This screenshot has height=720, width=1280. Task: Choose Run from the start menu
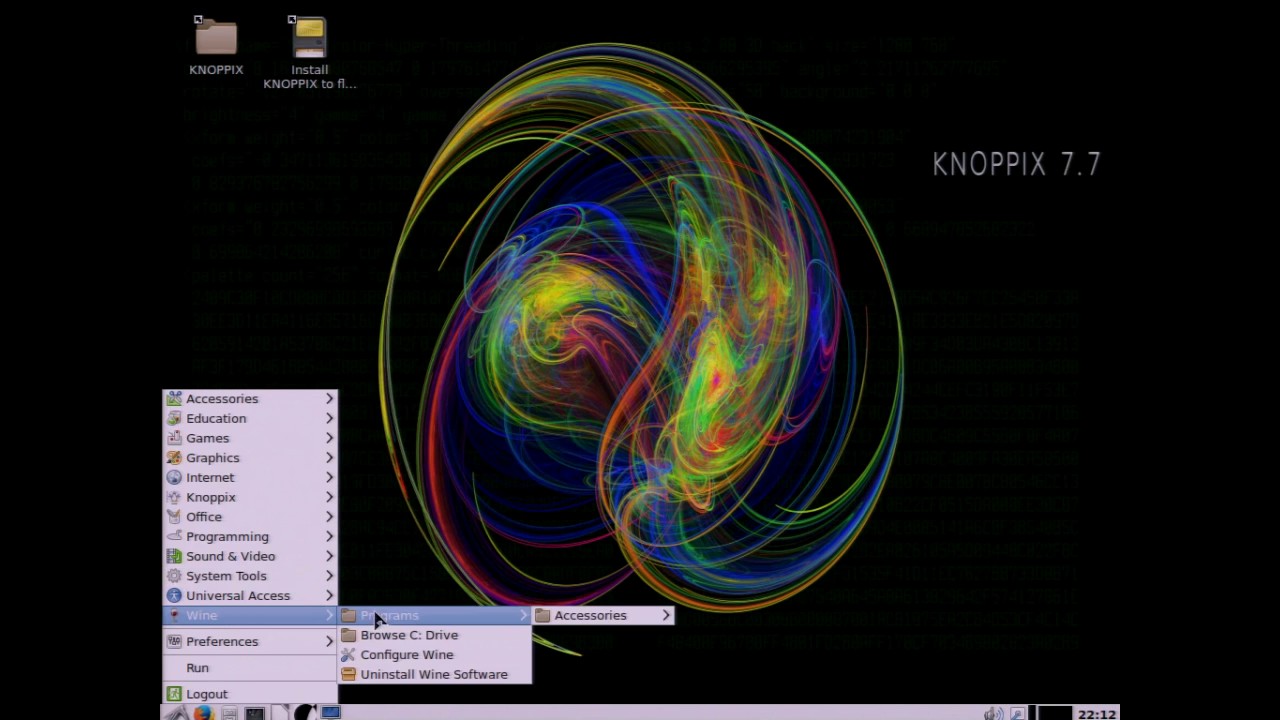250,667
